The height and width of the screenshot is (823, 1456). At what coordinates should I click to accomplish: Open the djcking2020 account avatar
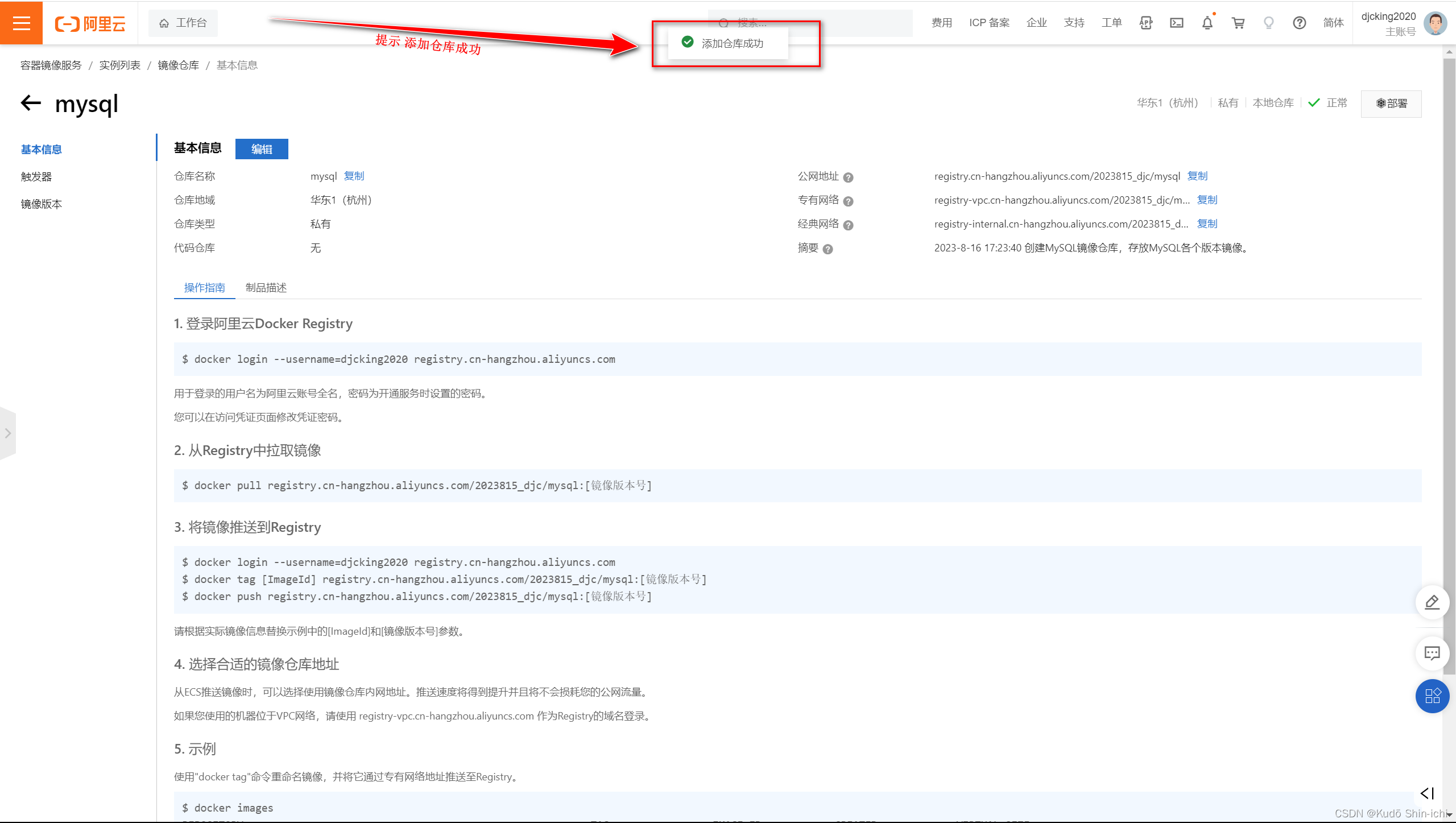pos(1435,23)
